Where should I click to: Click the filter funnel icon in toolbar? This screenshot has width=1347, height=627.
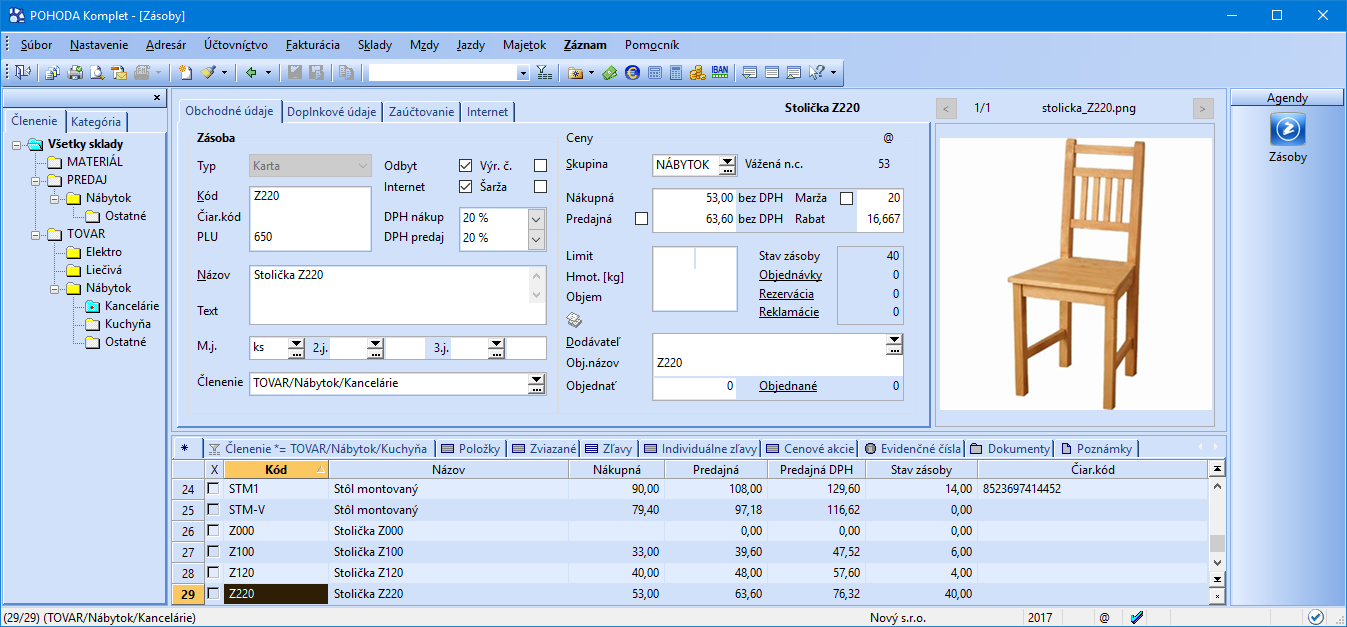click(543, 72)
